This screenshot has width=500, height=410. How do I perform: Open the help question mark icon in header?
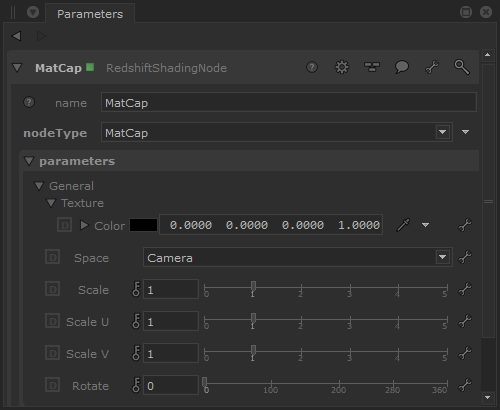(x=312, y=67)
